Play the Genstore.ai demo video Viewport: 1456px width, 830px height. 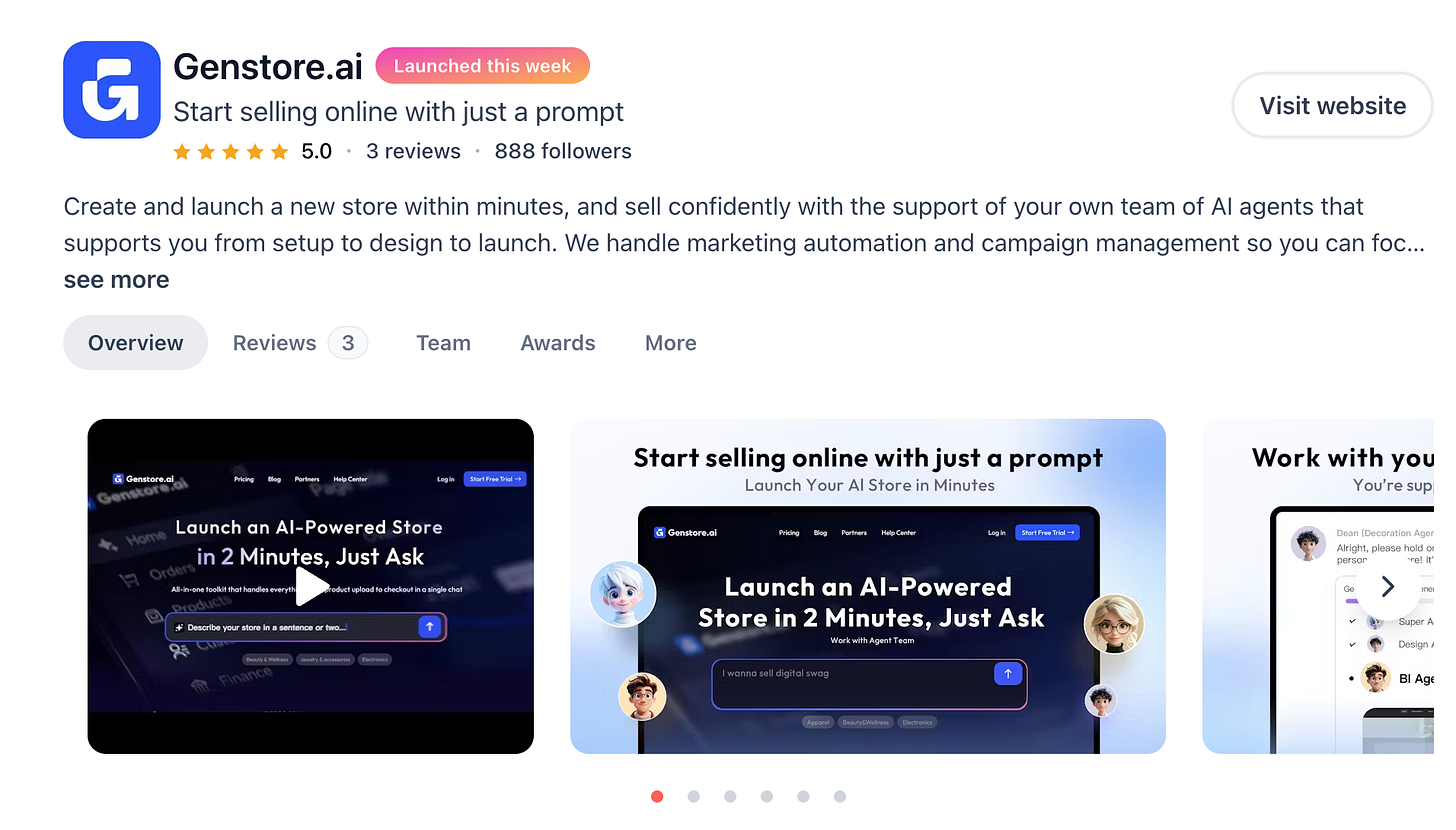pos(311,586)
